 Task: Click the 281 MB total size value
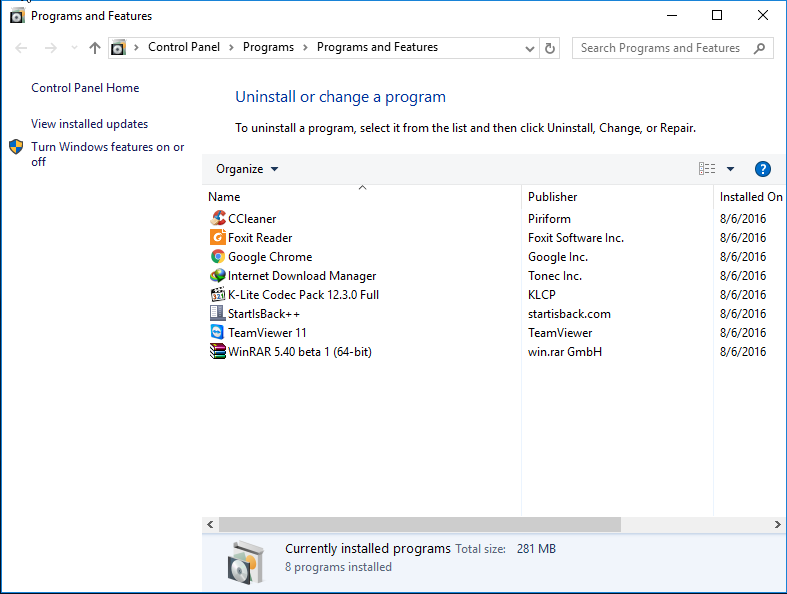point(536,549)
